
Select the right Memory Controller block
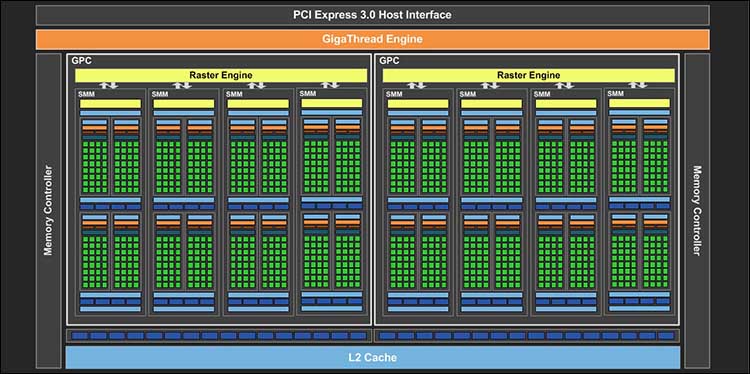[x=697, y=210]
